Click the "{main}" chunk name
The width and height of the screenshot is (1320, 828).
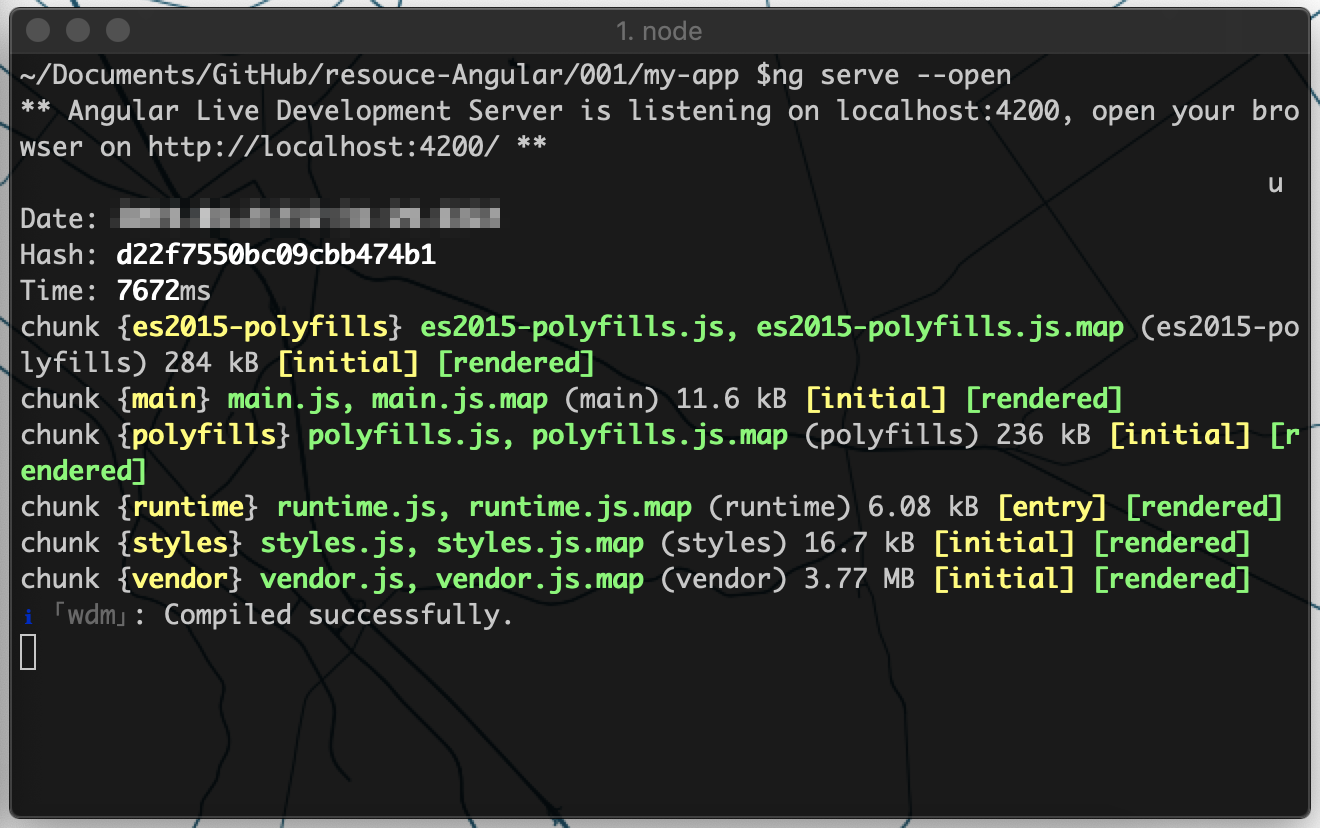click(164, 399)
